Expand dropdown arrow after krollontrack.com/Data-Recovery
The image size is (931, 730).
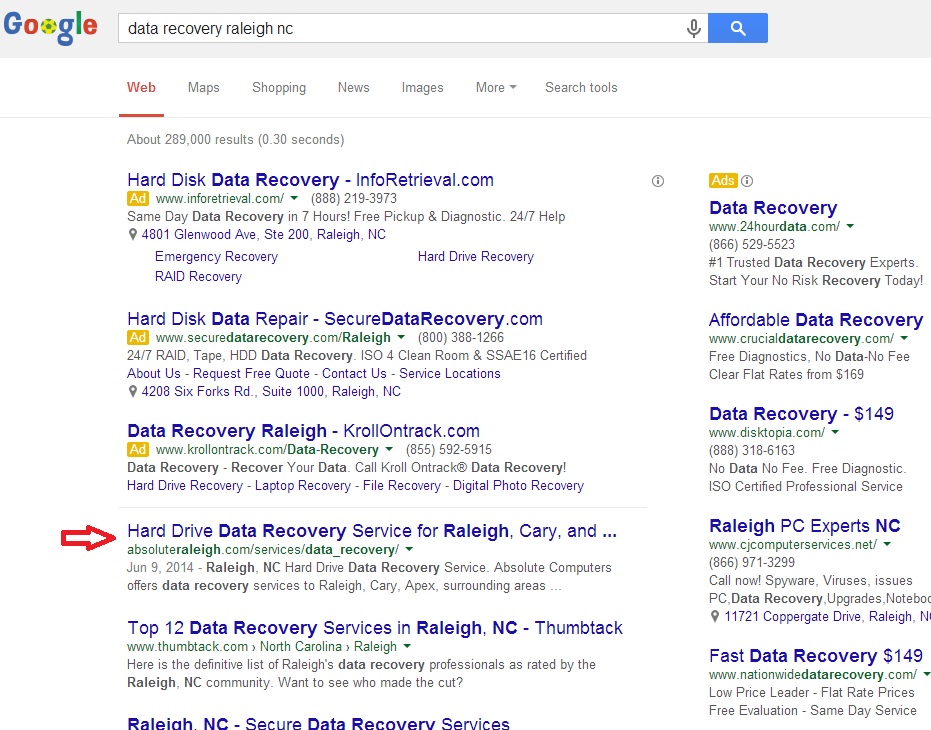pyautogui.click(x=389, y=449)
